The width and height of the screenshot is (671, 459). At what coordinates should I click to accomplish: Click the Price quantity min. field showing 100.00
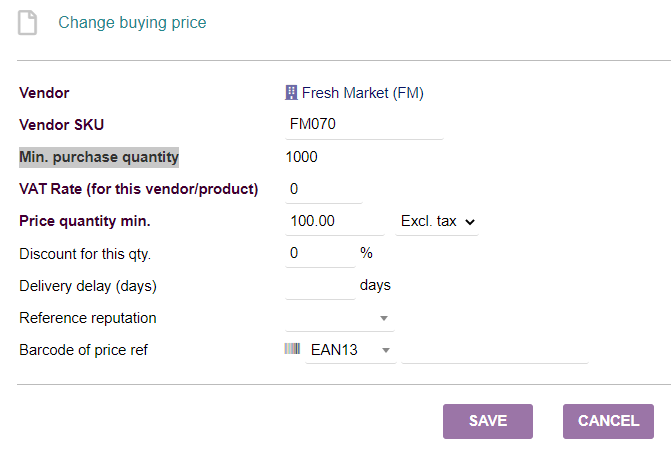click(x=335, y=221)
